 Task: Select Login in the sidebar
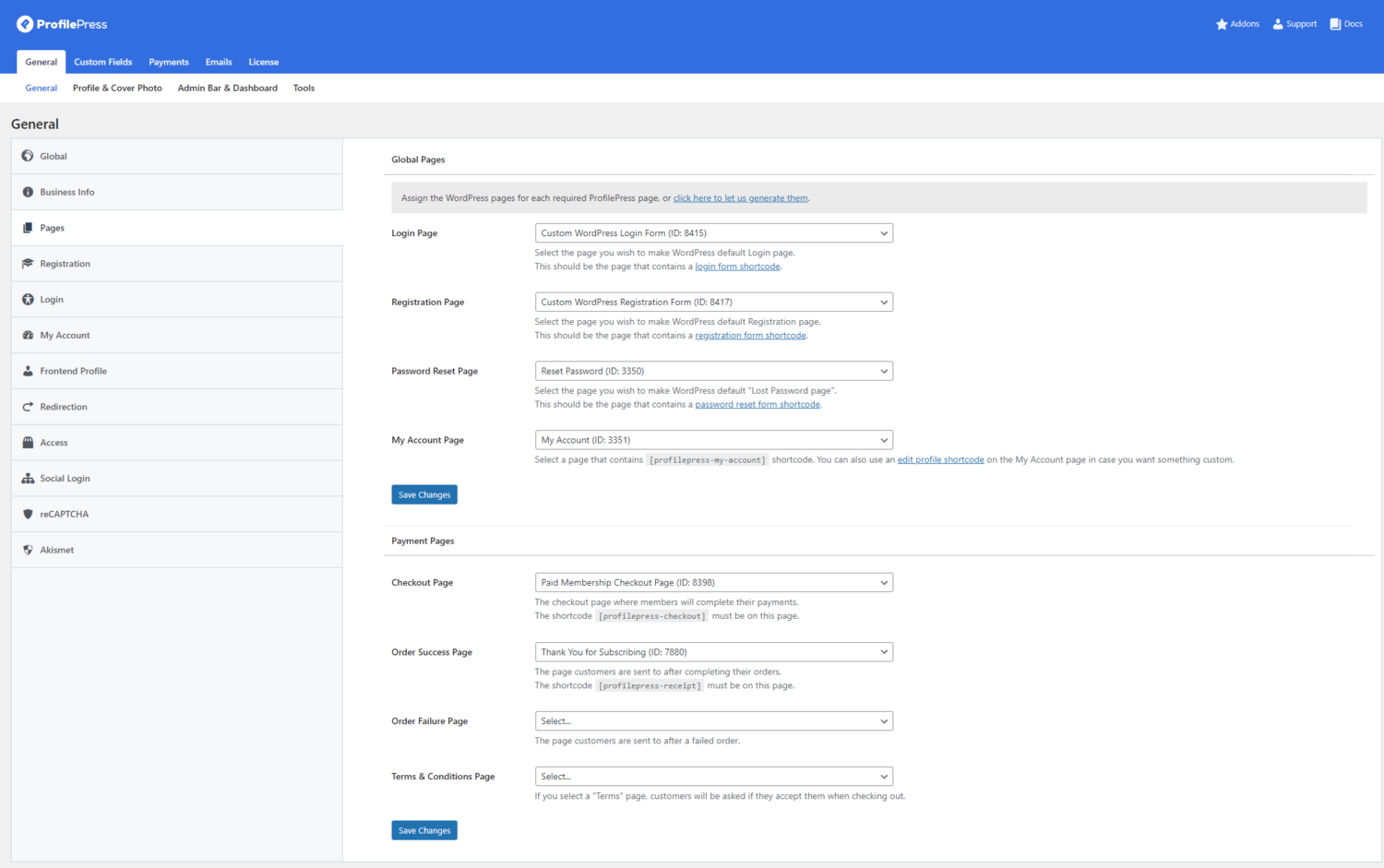tap(177, 300)
